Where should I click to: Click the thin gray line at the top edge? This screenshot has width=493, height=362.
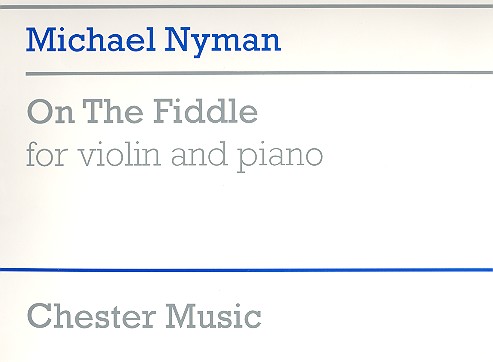pos(246,7)
